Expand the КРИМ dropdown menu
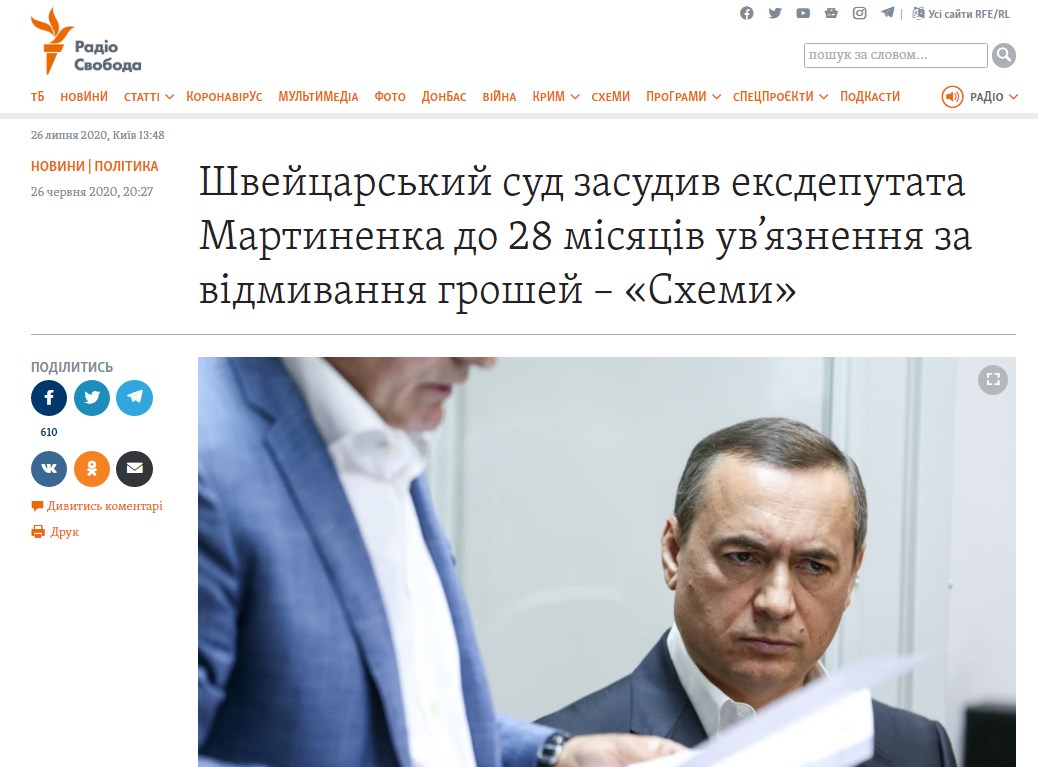This screenshot has width=1038, height=767. click(556, 97)
